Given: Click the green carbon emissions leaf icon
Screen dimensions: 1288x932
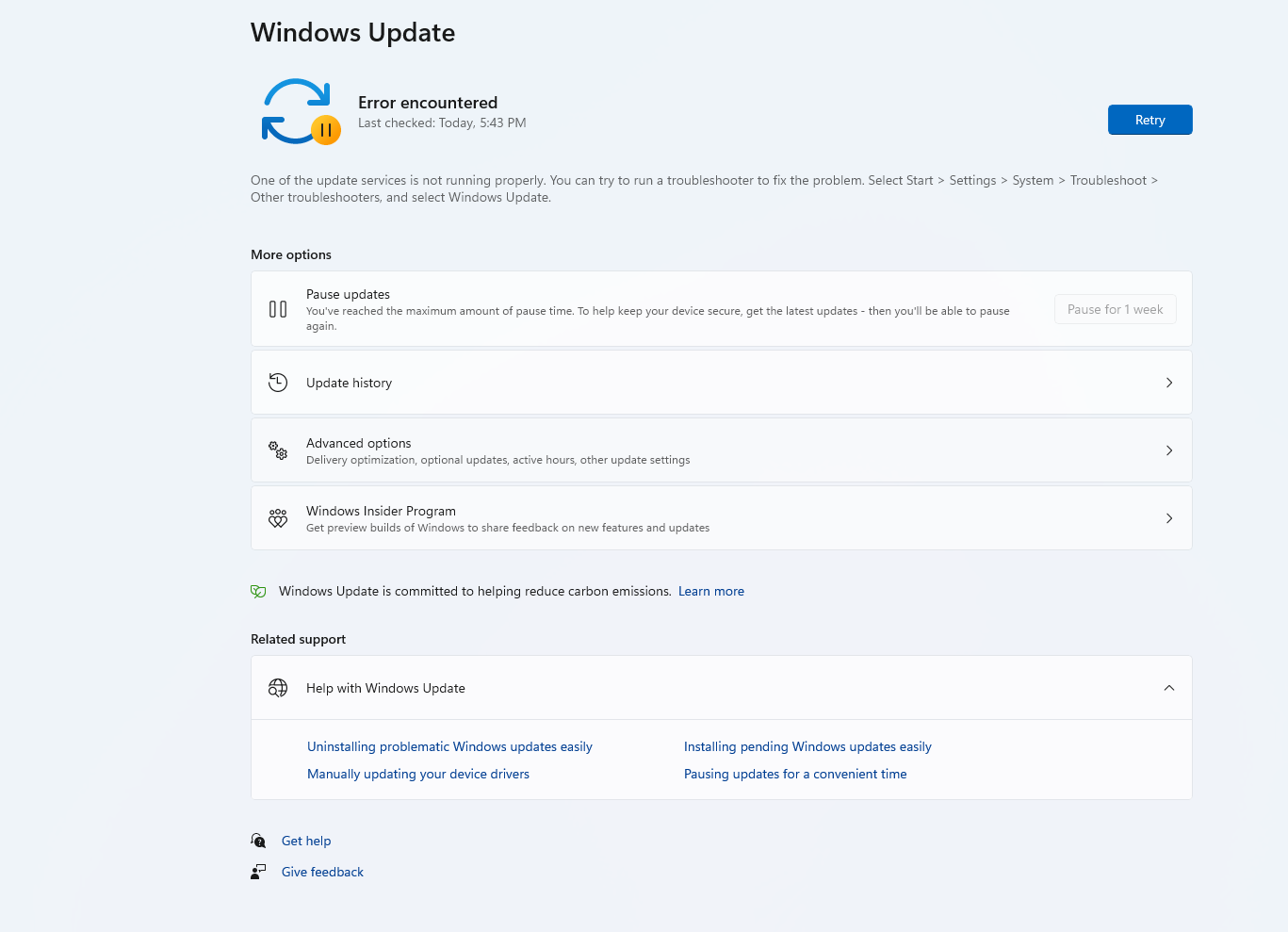Looking at the screenshot, I should tap(258, 591).
